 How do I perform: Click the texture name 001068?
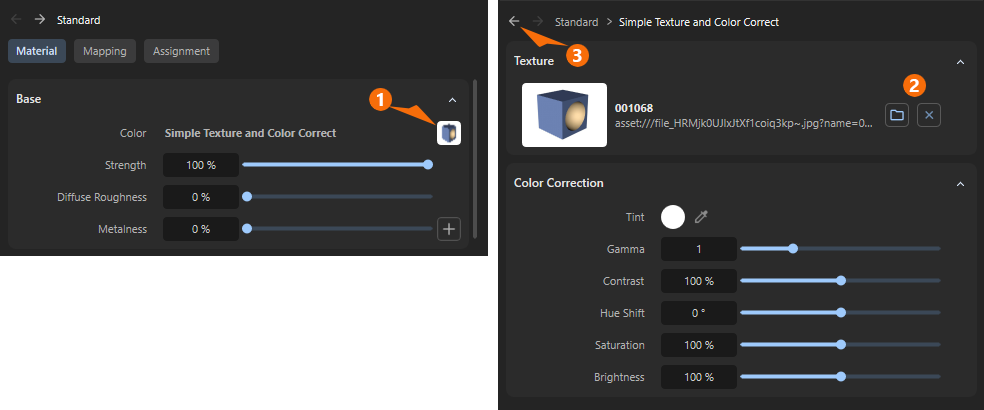pos(634,108)
